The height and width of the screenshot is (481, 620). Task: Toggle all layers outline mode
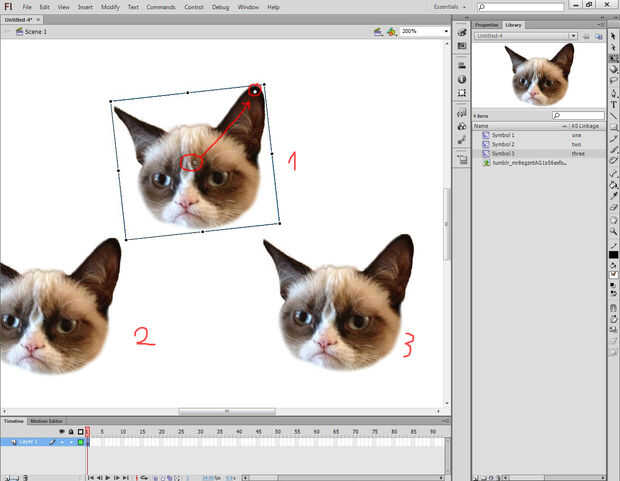tap(81, 432)
